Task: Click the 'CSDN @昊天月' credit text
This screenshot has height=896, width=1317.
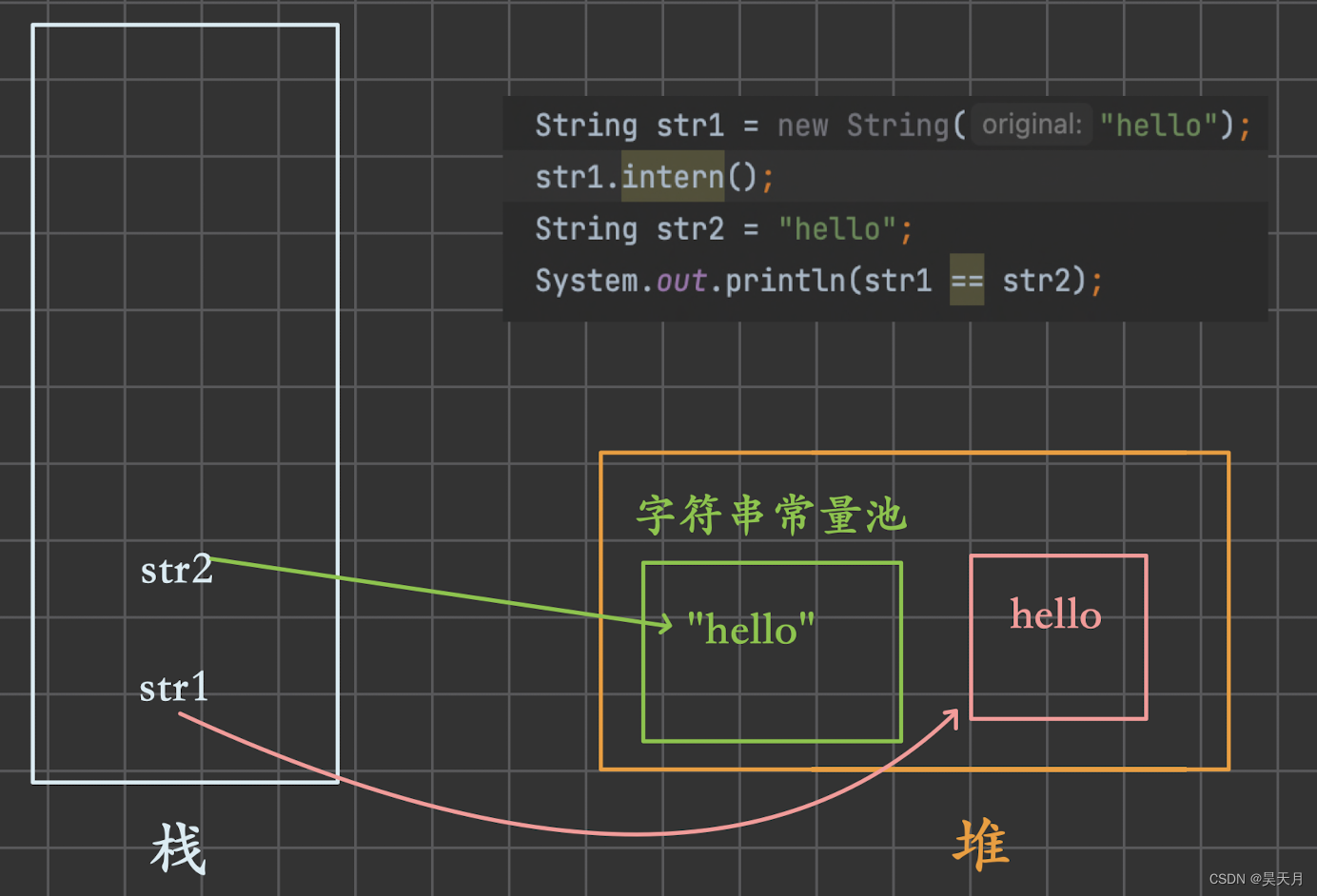Action: point(1256,879)
